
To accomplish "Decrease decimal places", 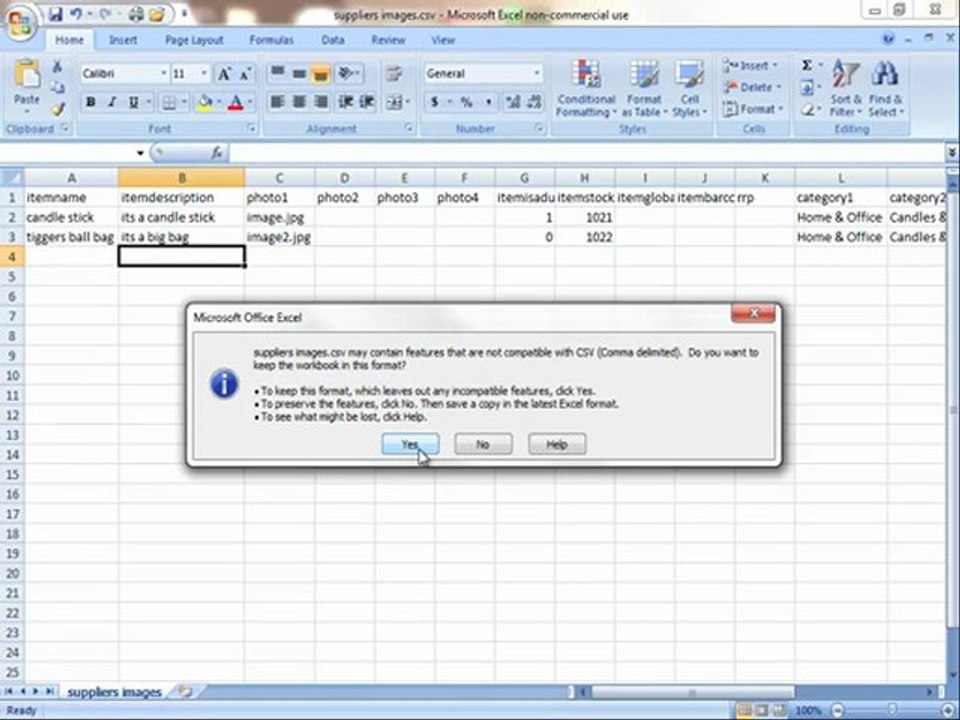I will pos(534,102).
